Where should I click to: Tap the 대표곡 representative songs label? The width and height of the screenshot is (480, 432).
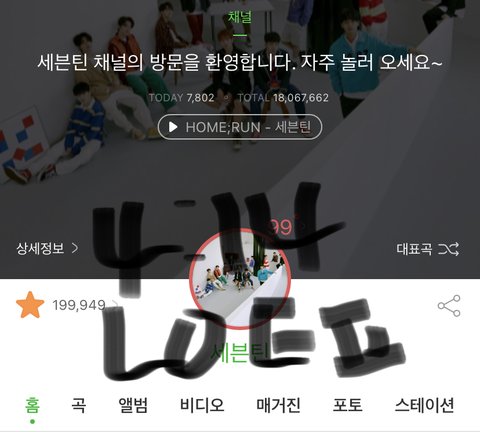point(414,249)
